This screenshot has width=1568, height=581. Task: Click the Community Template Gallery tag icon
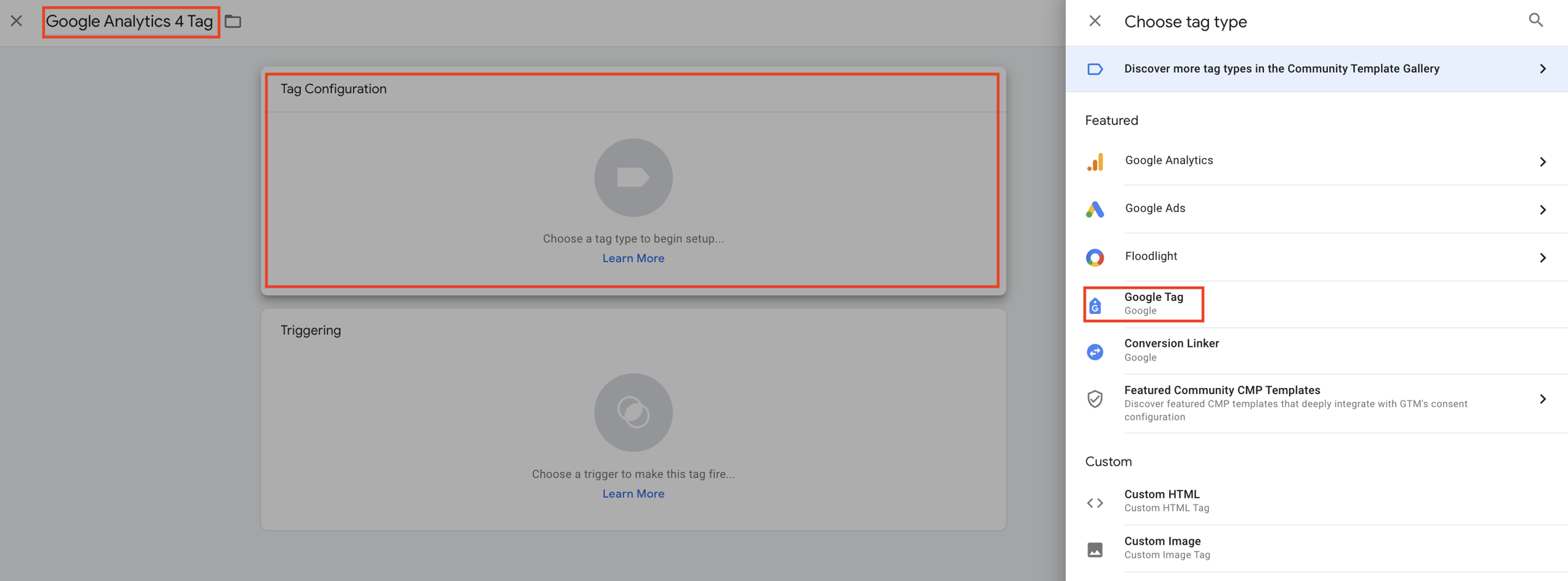tap(1095, 69)
